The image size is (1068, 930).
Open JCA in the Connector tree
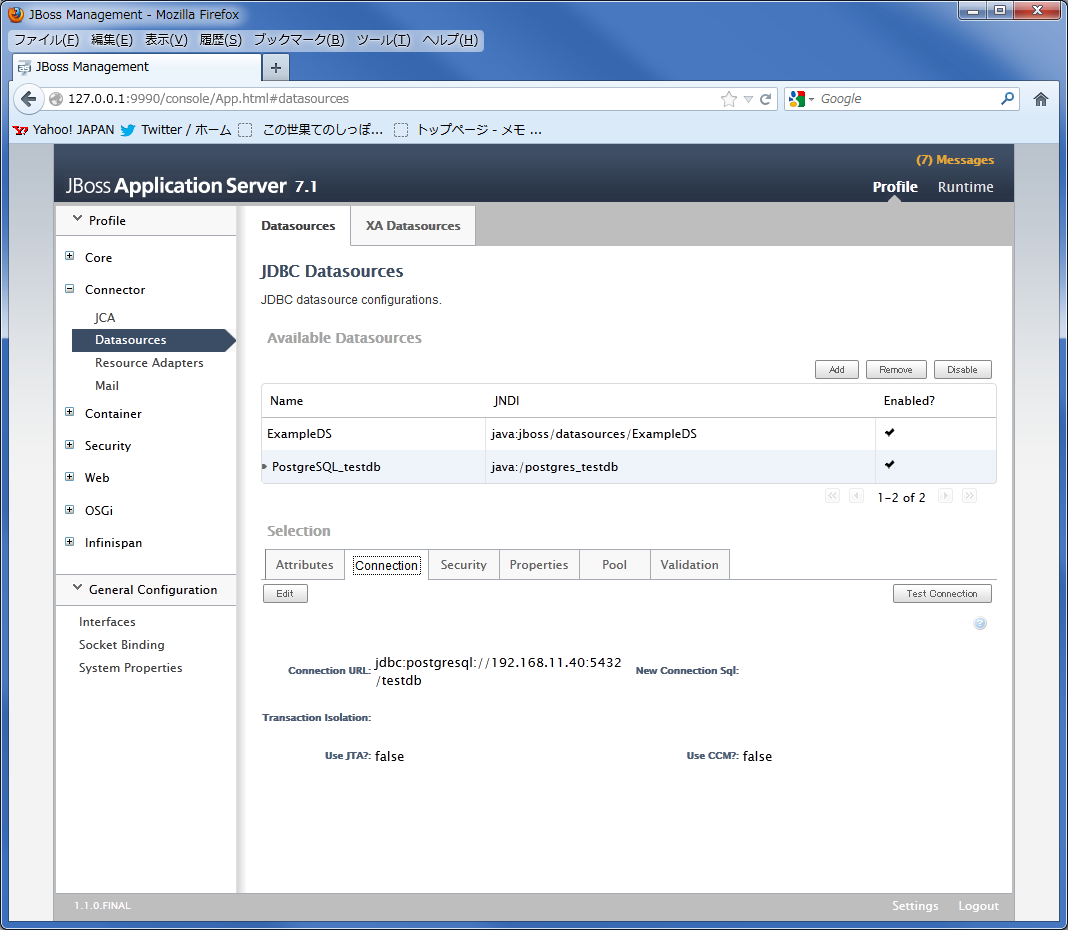pyautogui.click(x=105, y=317)
